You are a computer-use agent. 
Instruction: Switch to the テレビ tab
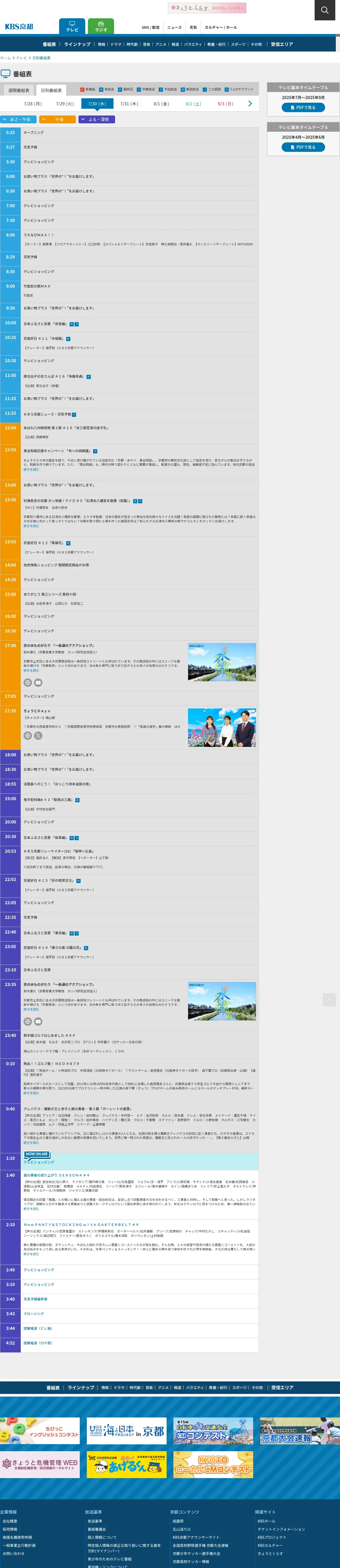72,26
